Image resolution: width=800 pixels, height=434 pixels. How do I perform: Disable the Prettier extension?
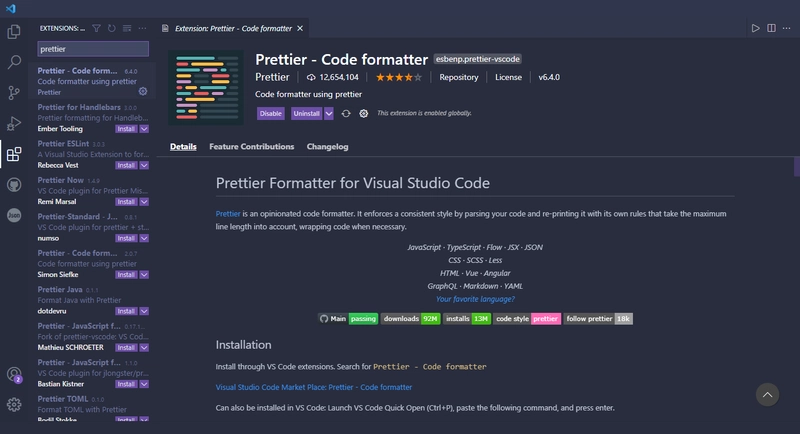coord(270,114)
